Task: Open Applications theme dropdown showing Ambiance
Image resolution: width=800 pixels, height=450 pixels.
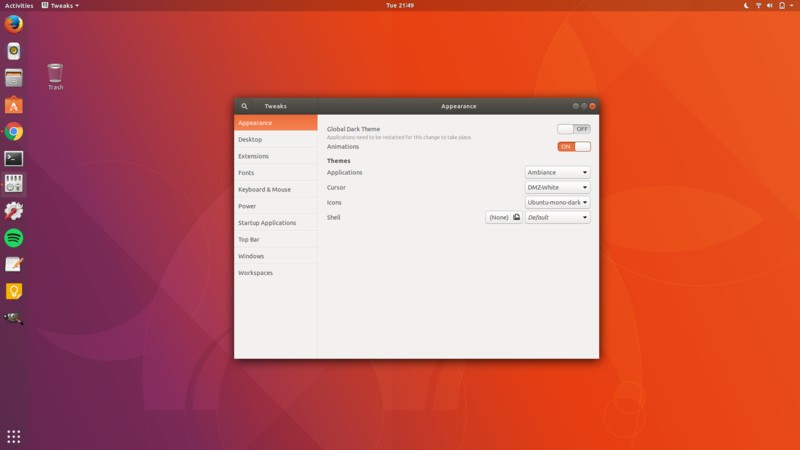Action: point(558,172)
